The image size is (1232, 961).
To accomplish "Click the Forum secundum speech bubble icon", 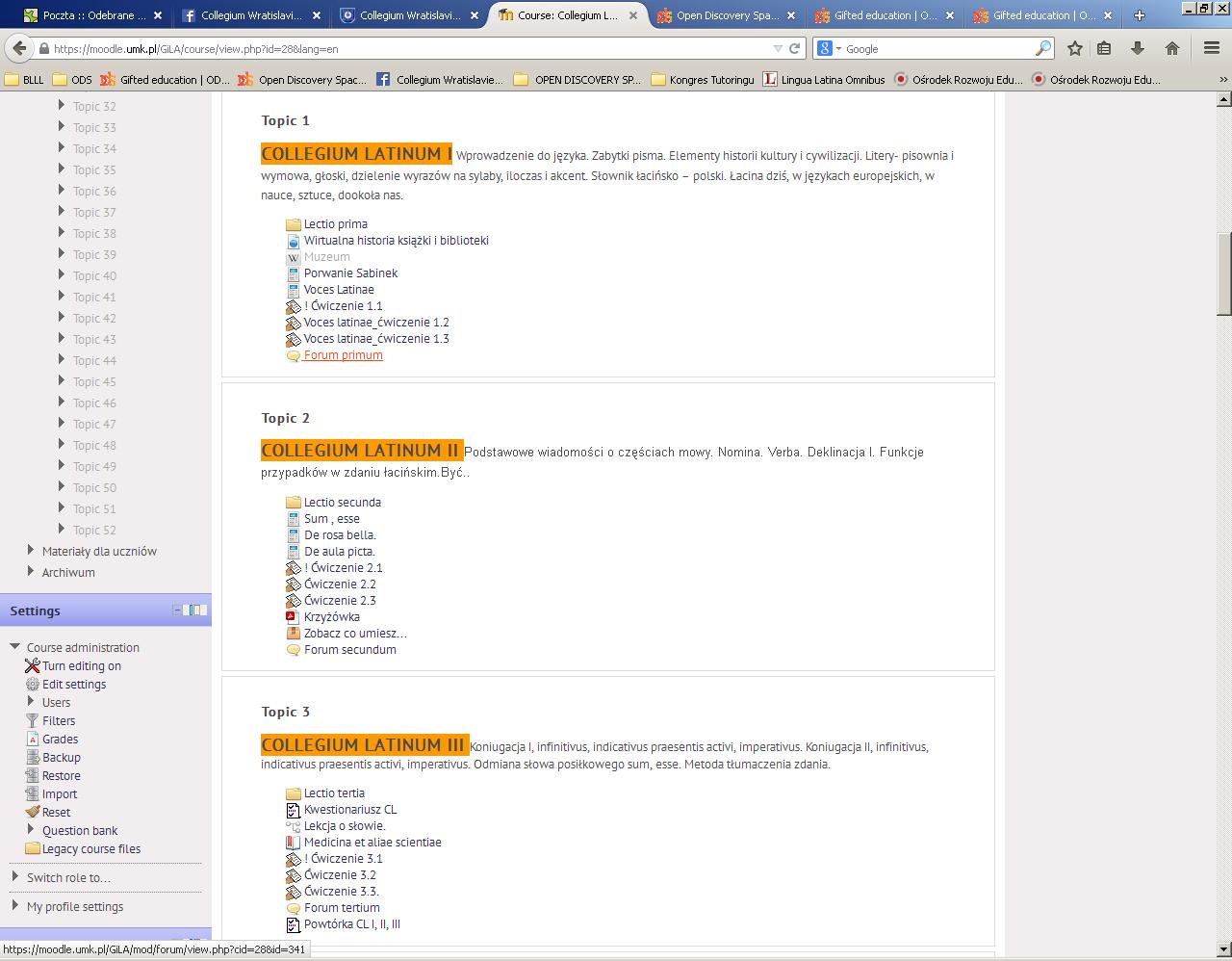I will [x=294, y=650].
